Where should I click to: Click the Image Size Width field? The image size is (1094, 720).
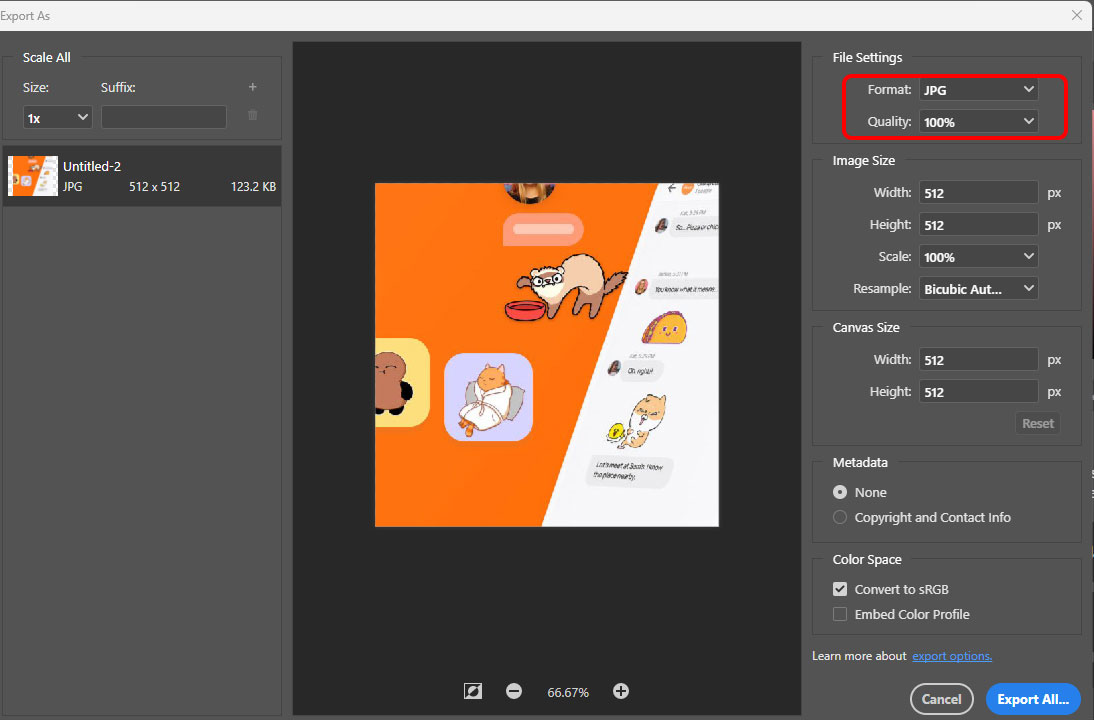click(x=978, y=193)
